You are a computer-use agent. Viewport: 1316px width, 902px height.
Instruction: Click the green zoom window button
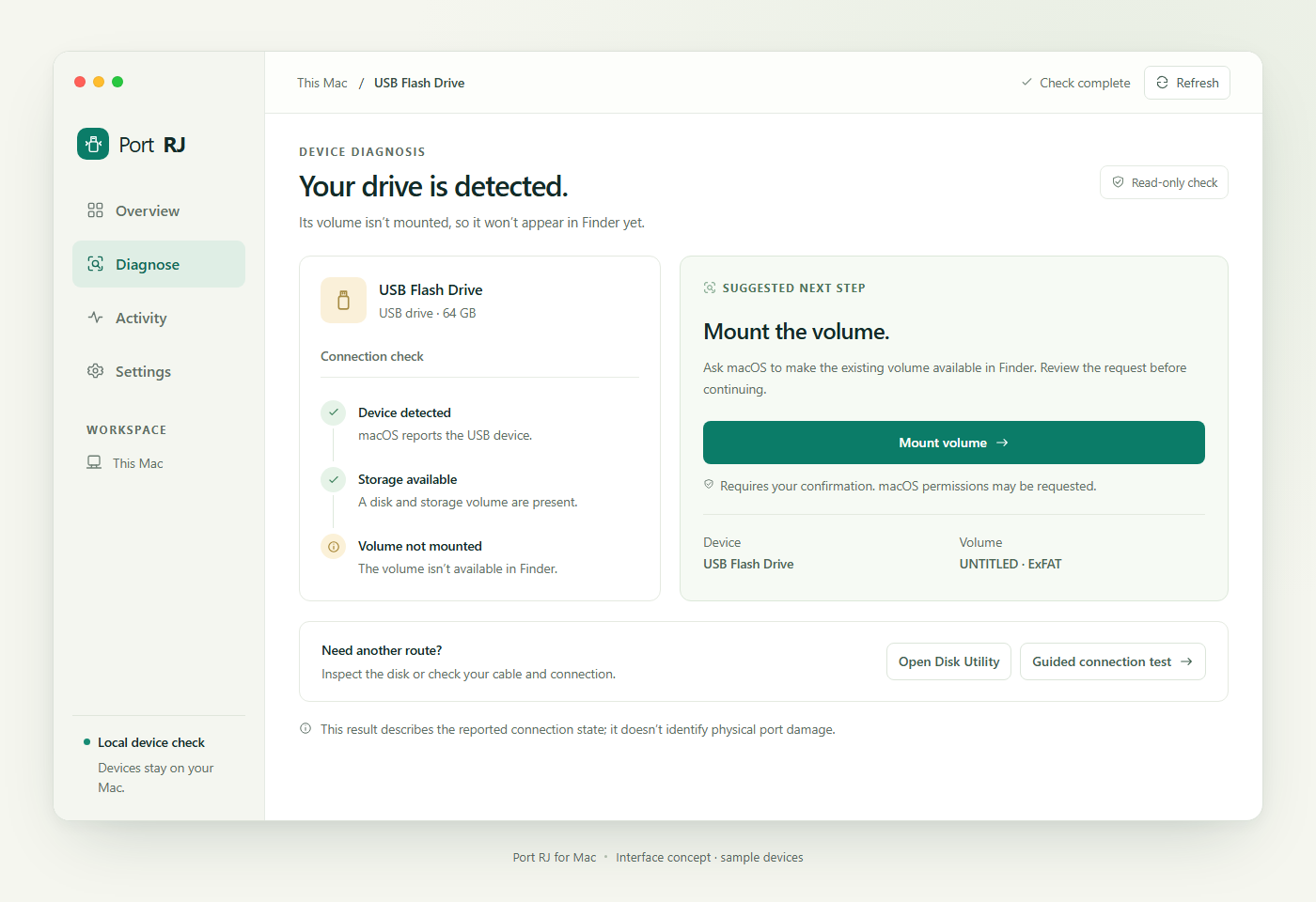click(x=117, y=82)
